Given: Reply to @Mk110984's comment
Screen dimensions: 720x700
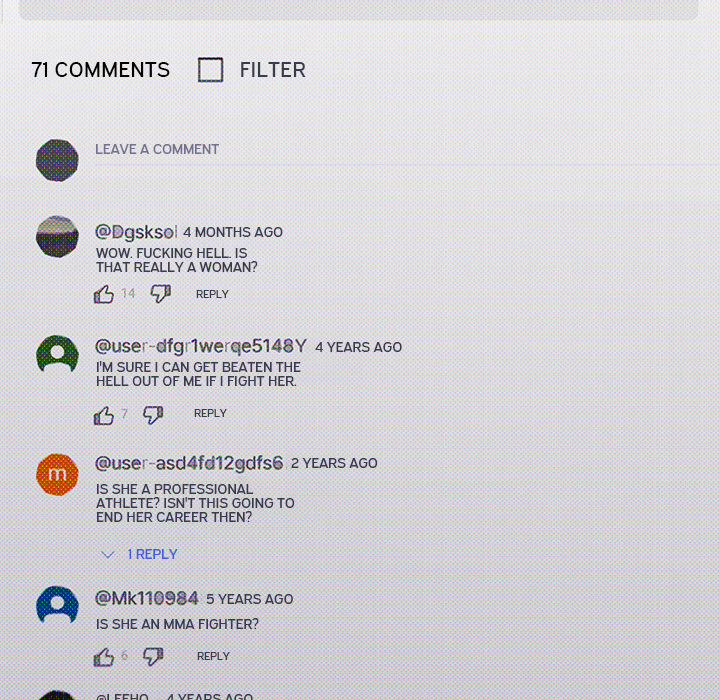Looking at the screenshot, I should point(213,656).
